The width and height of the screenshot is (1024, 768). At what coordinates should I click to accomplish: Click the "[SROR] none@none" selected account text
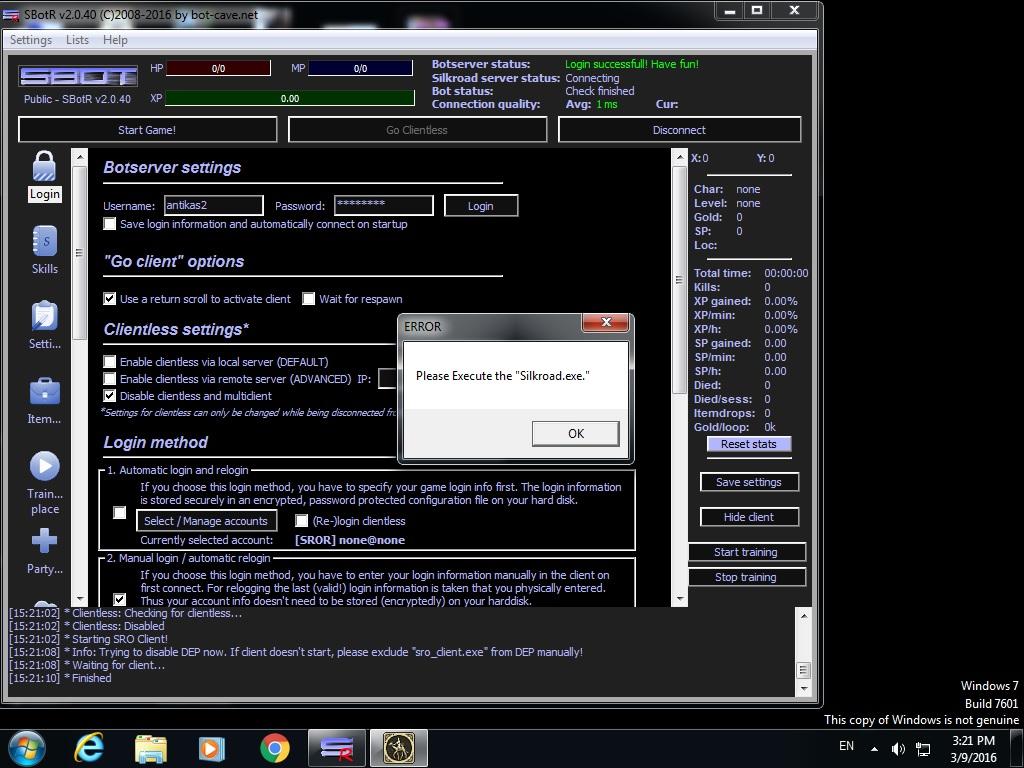(x=350, y=540)
